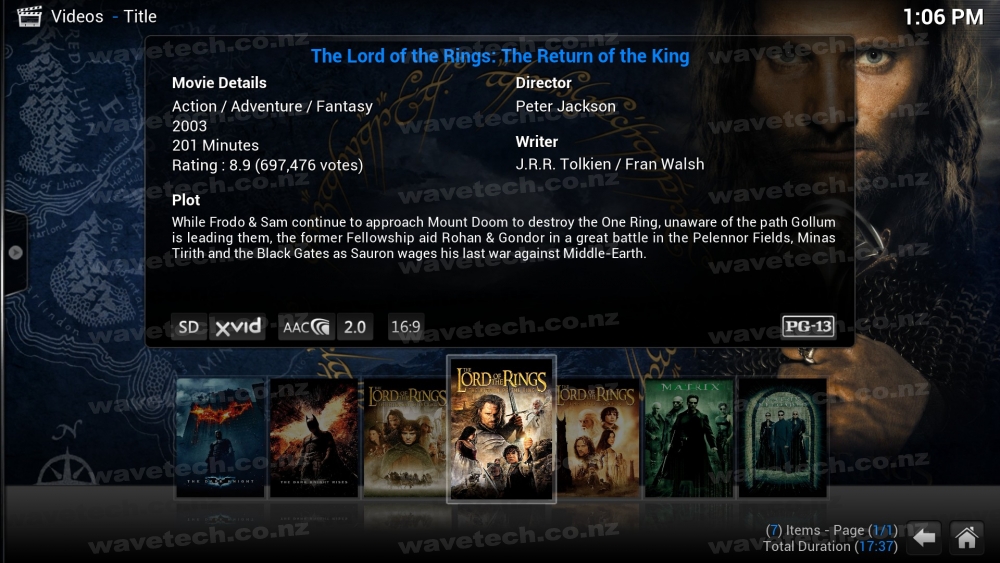This screenshot has width=1000, height=563.
Task: Select The Two Towers poster
Action: (x=598, y=438)
